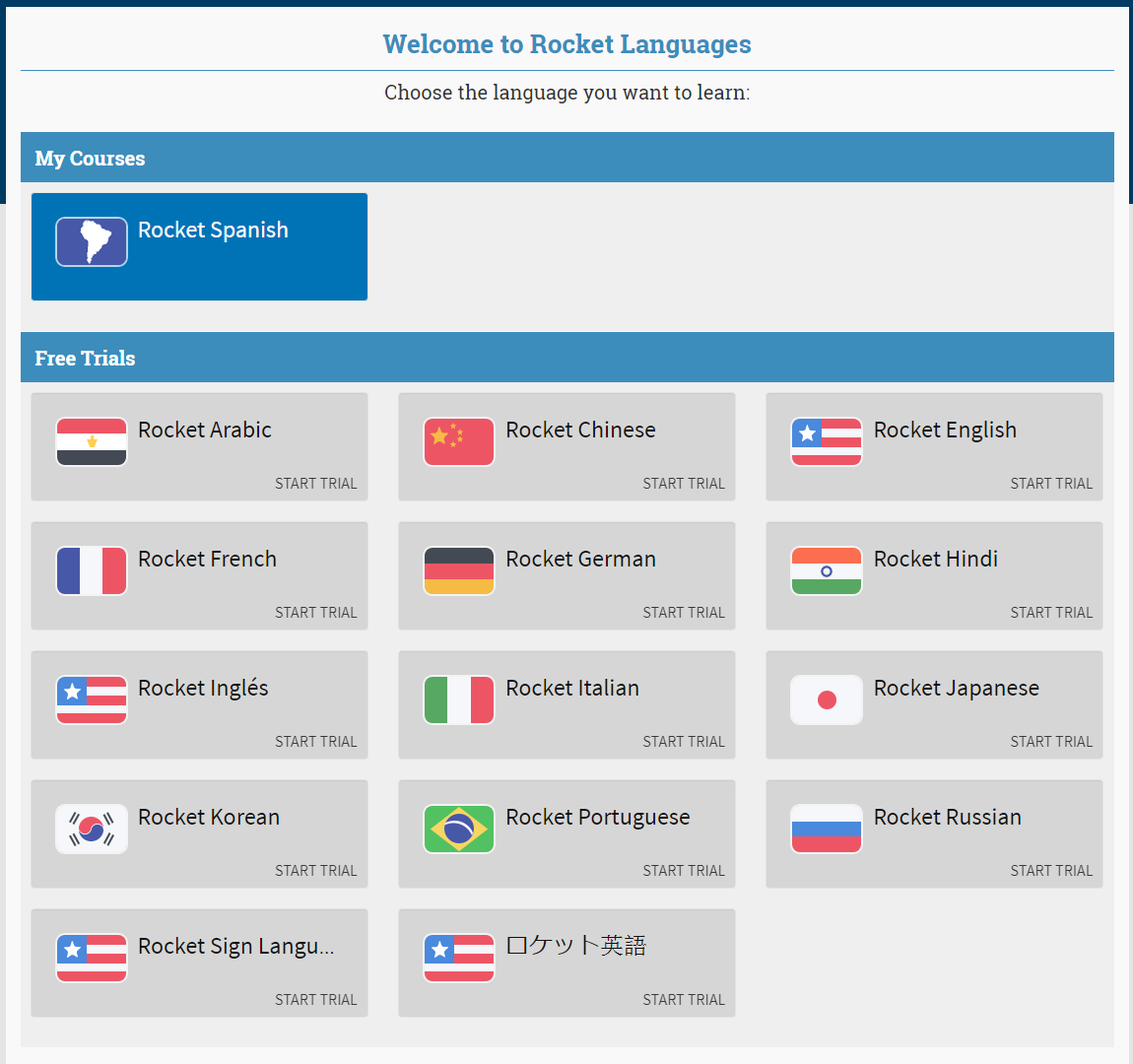1133x1064 pixels.
Task: Click the Welcome to Rocket Languages heading
Action: (567, 44)
